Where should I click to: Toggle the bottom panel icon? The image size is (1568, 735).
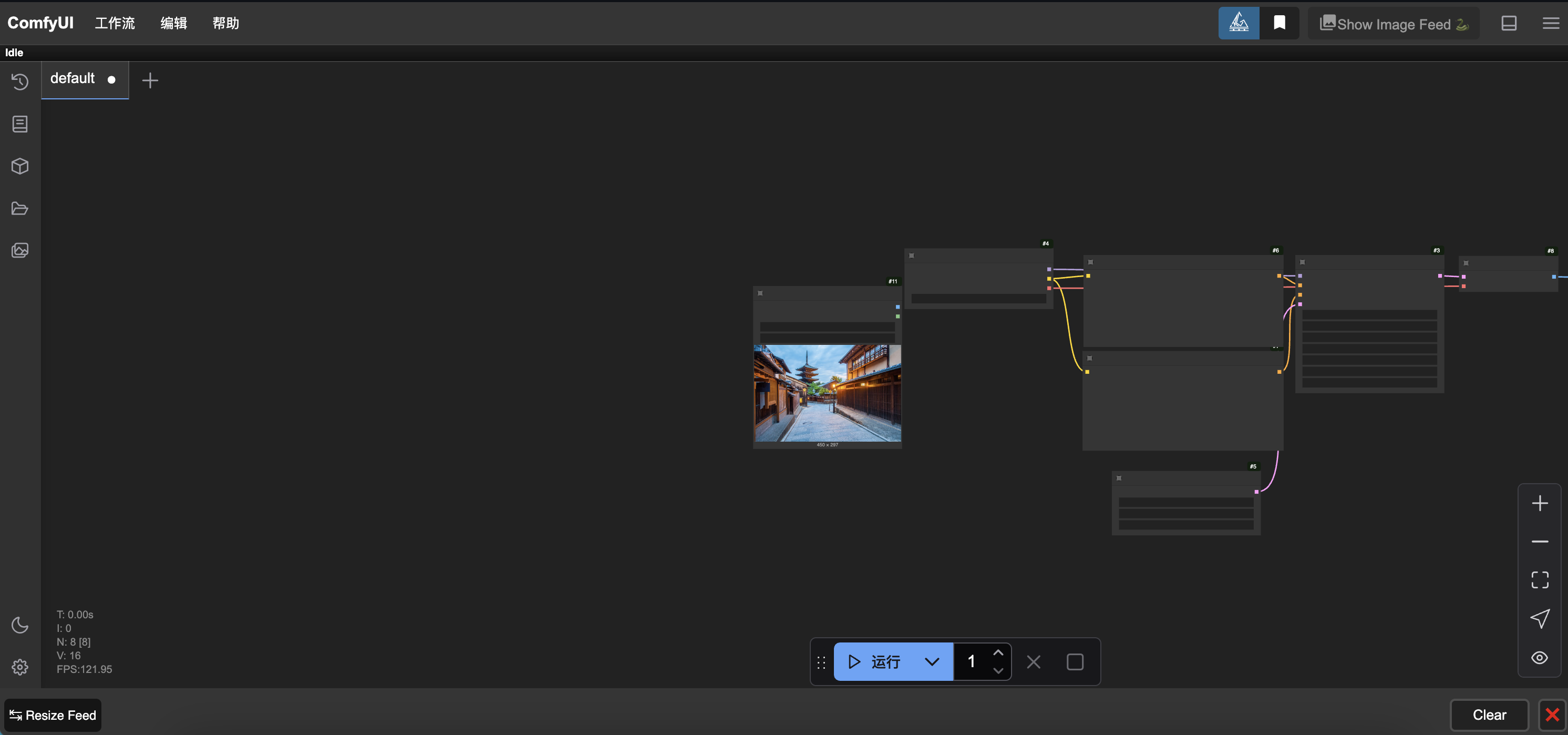1508,23
